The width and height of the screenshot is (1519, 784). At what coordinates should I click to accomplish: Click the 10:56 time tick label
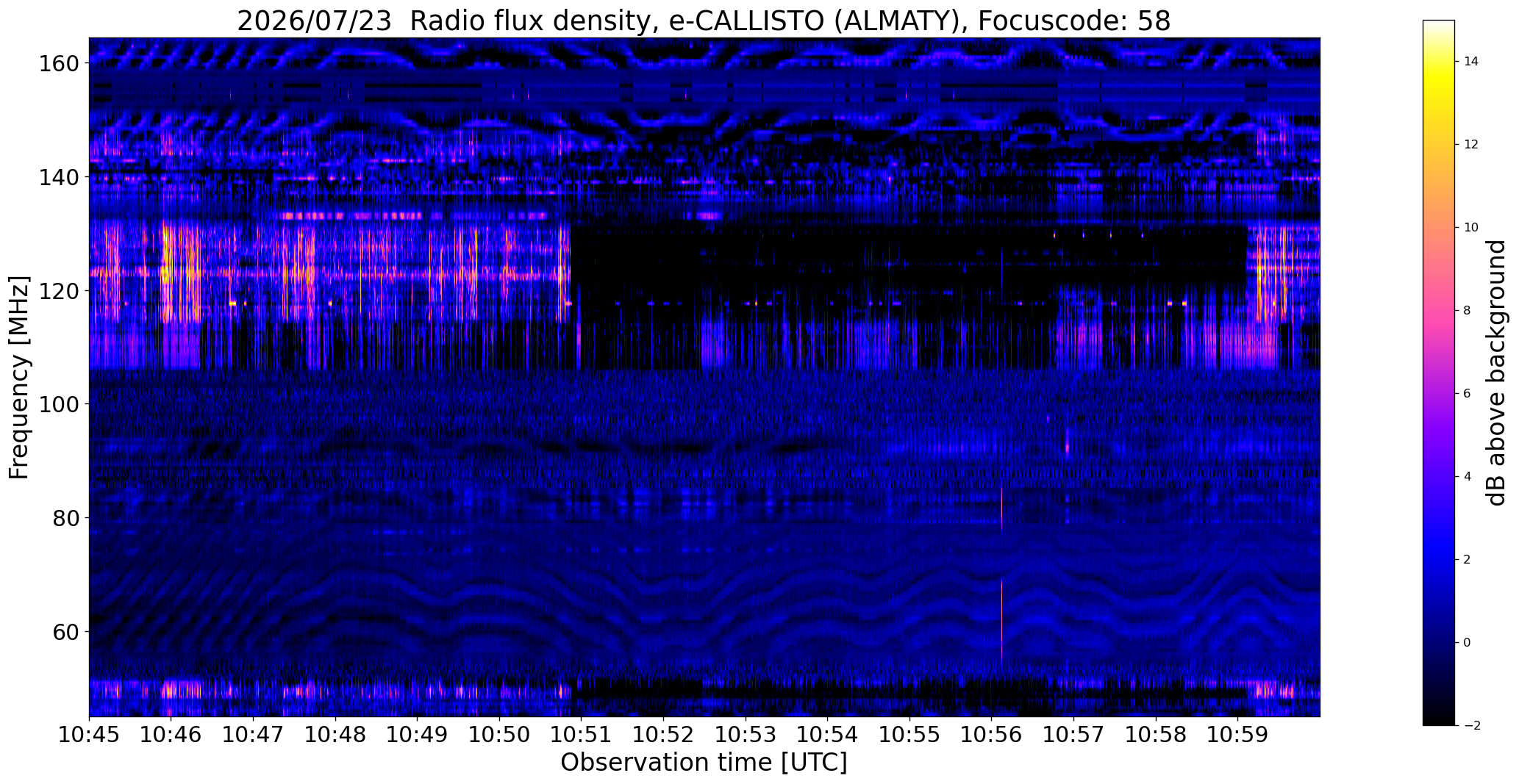[x=991, y=736]
